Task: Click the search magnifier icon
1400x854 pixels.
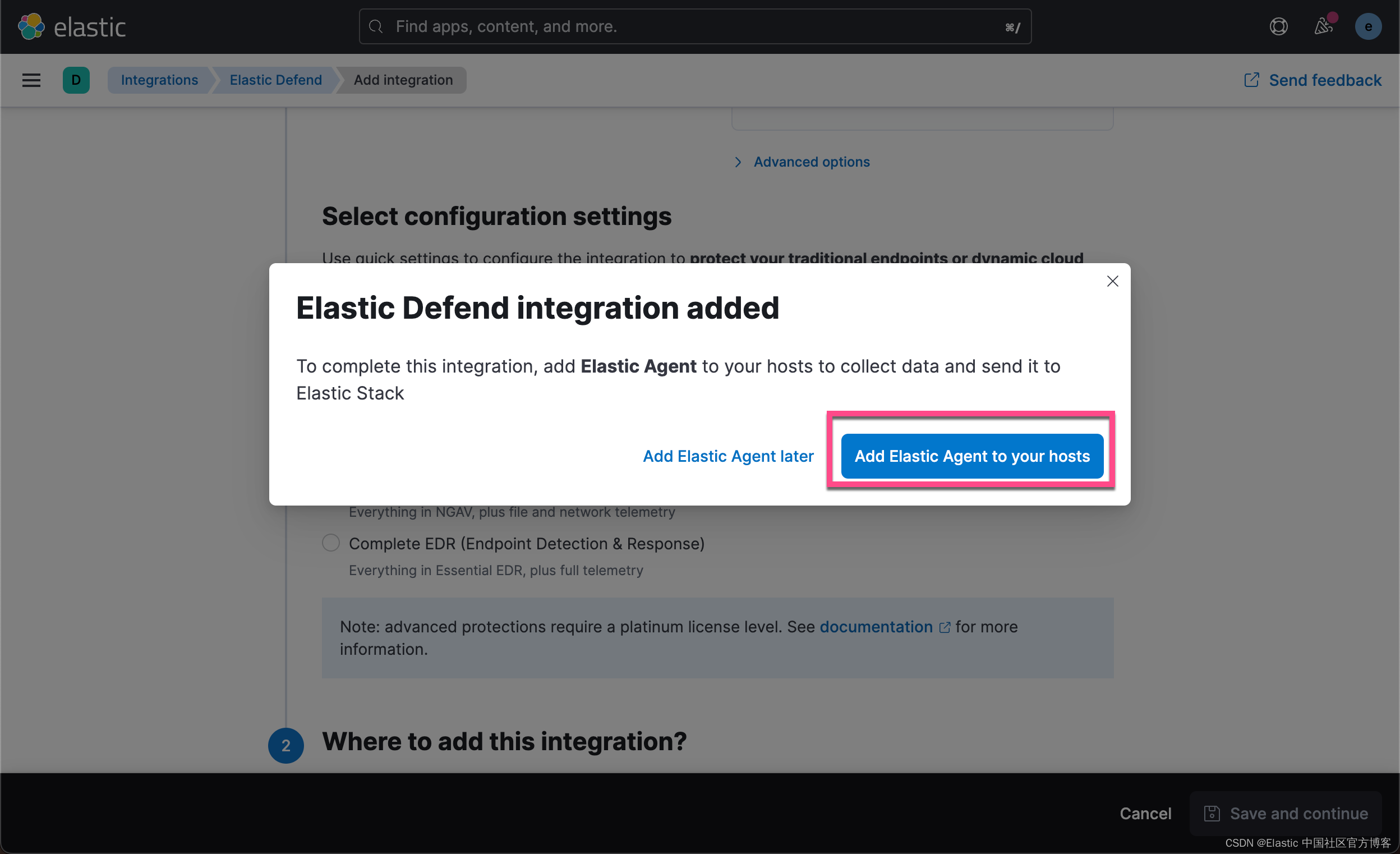Action: pos(376,27)
